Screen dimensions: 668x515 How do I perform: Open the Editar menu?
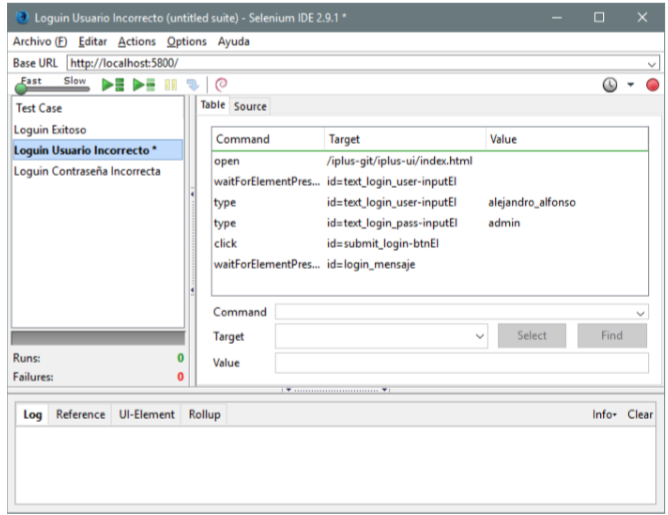point(92,42)
